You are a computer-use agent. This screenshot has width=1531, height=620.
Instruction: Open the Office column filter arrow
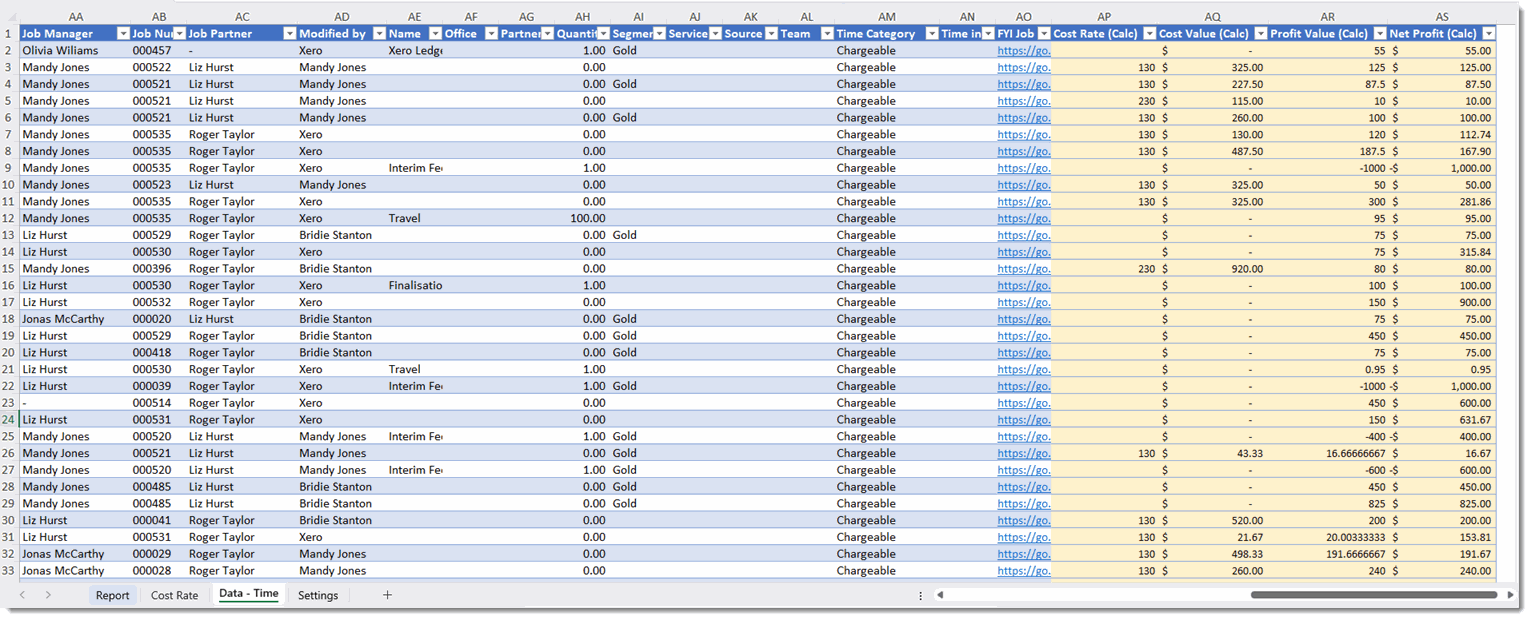[491, 34]
